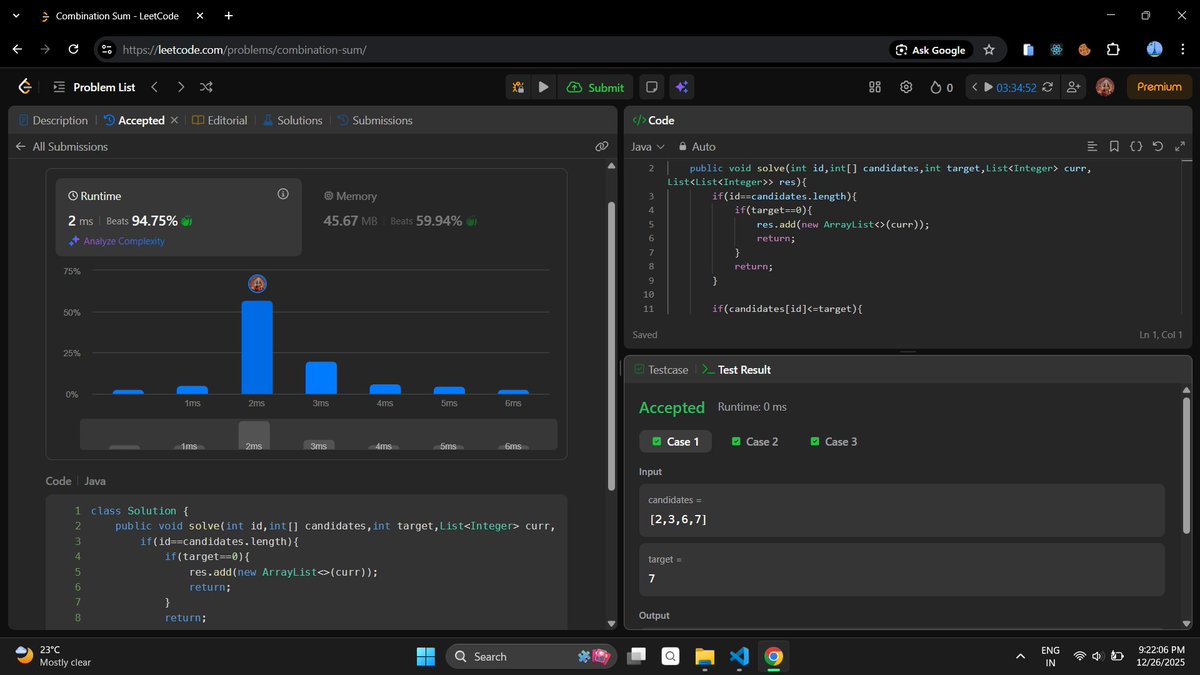Toggle the Auto save lock setting
Image resolution: width=1200 pixels, height=675 pixels.
click(x=697, y=146)
